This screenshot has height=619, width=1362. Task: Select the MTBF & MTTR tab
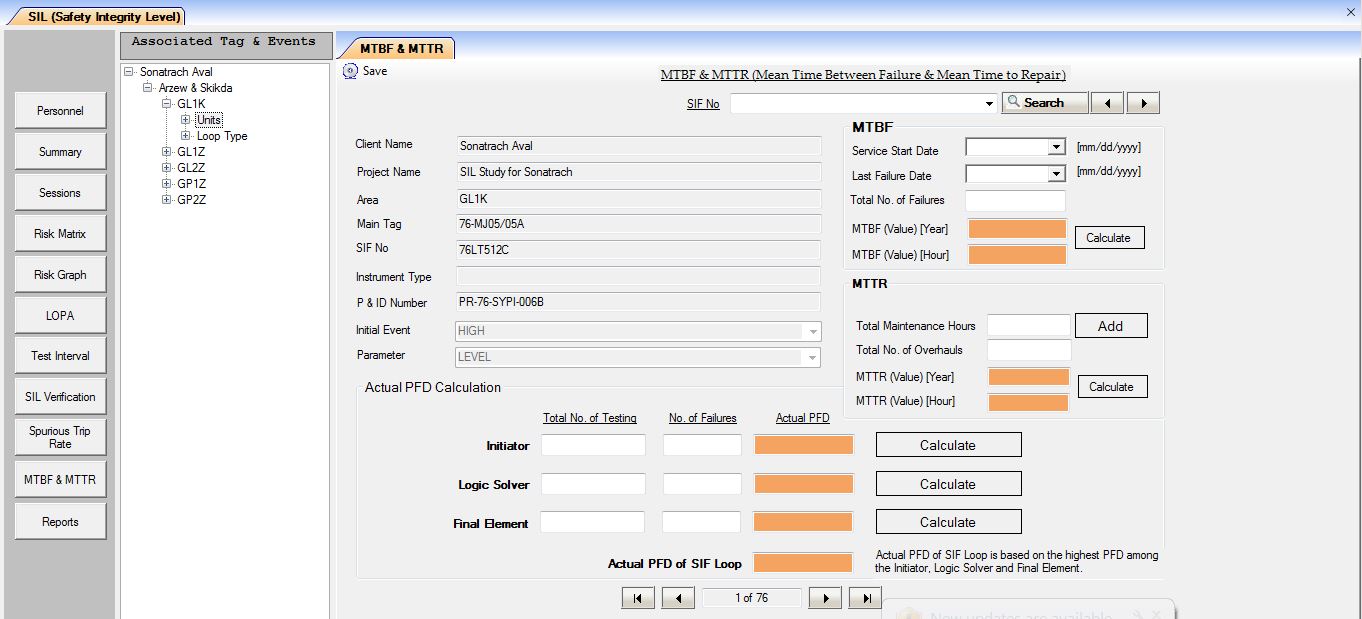(x=401, y=48)
